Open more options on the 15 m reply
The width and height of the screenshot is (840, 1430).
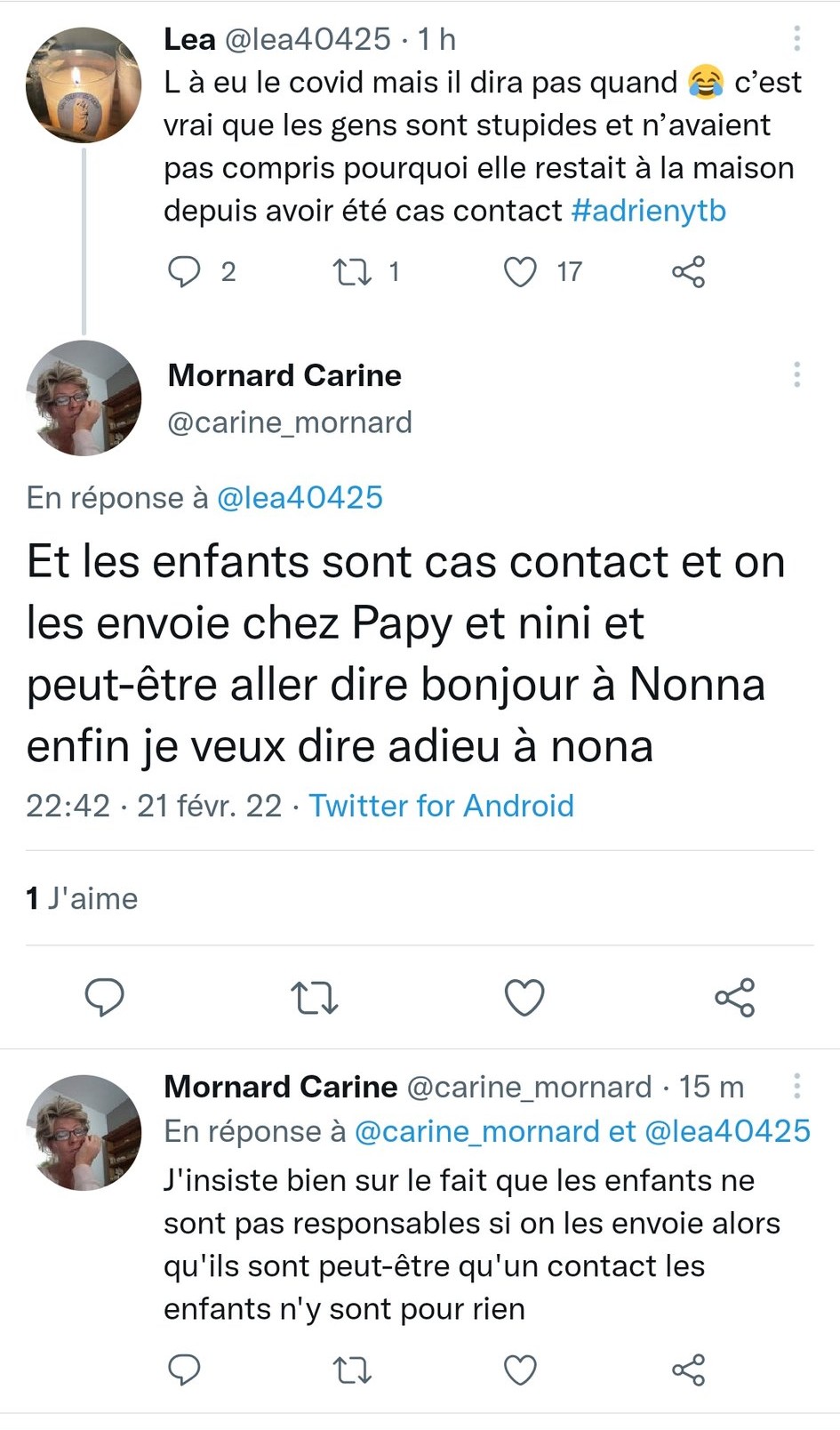point(796,1086)
